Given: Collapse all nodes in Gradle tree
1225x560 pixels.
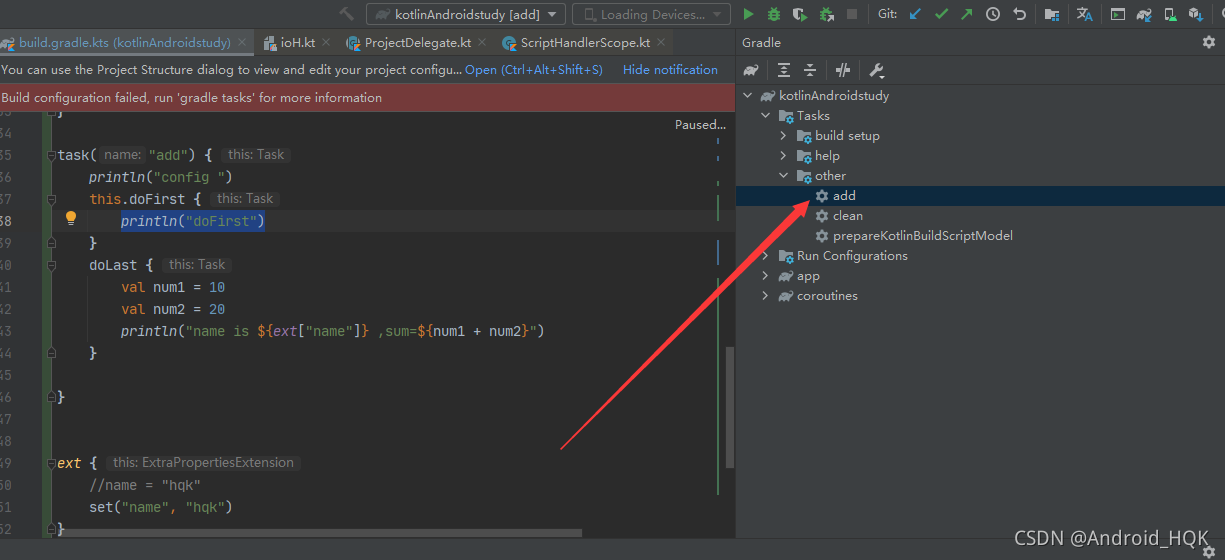Looking at the screenshot, I should coord(810,70).
